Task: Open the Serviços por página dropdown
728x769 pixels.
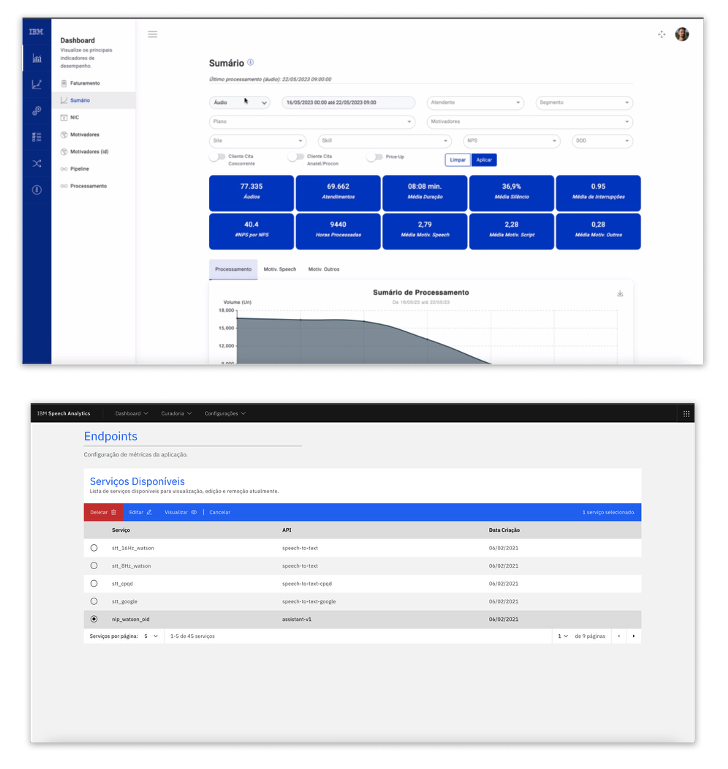Action: 150,636
